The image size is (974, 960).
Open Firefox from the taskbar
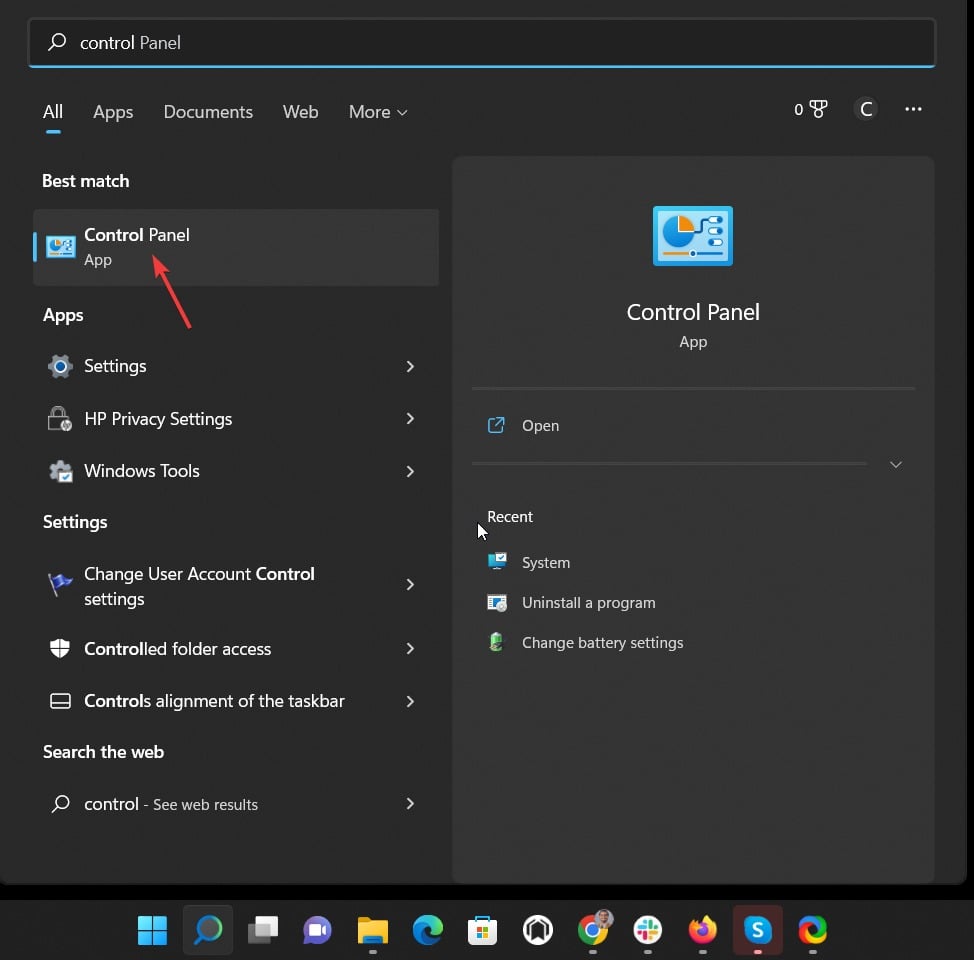tap(702, 931)
